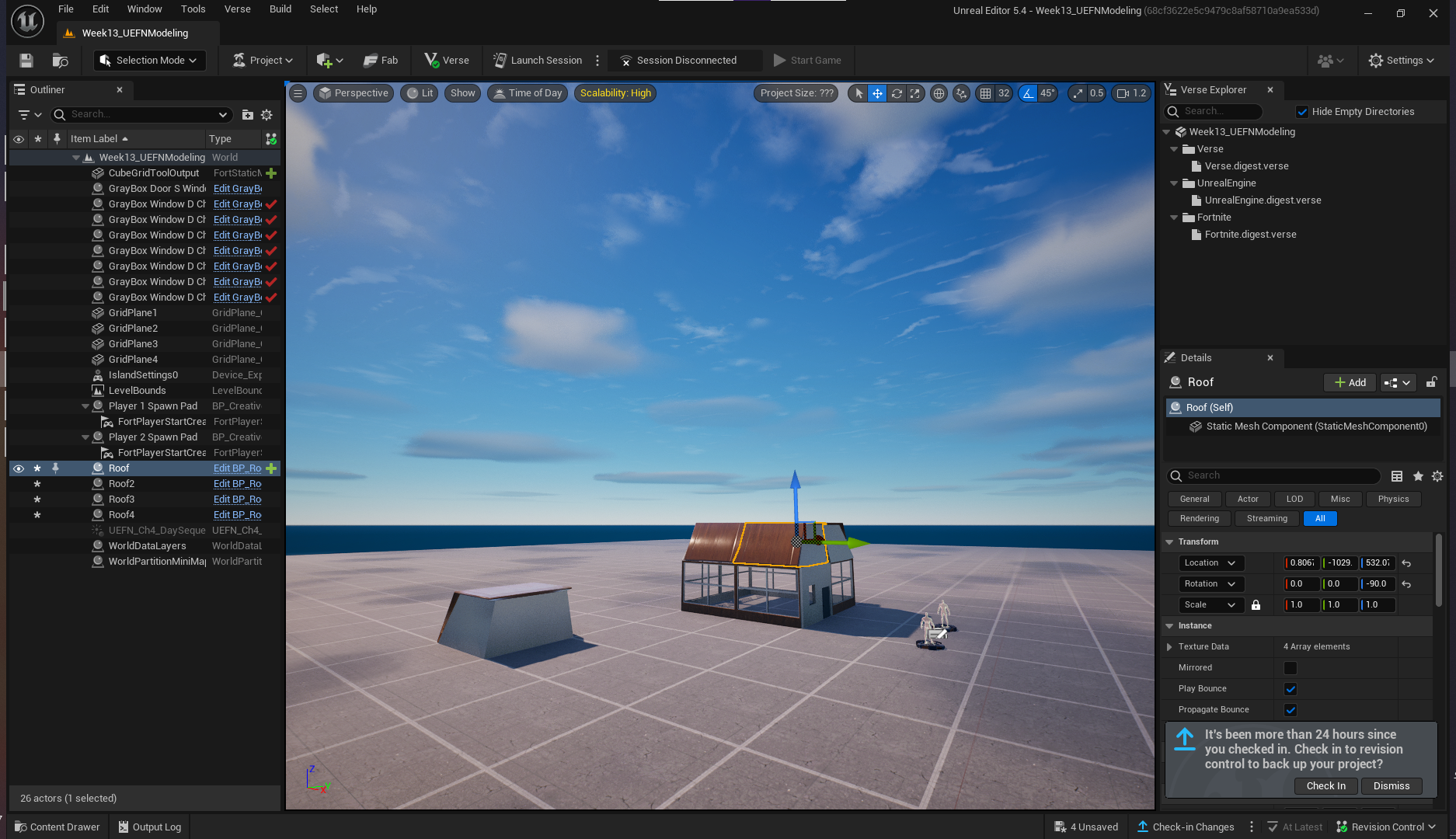Open the blueprint/add script dropdown in Details

(1398, 382)
